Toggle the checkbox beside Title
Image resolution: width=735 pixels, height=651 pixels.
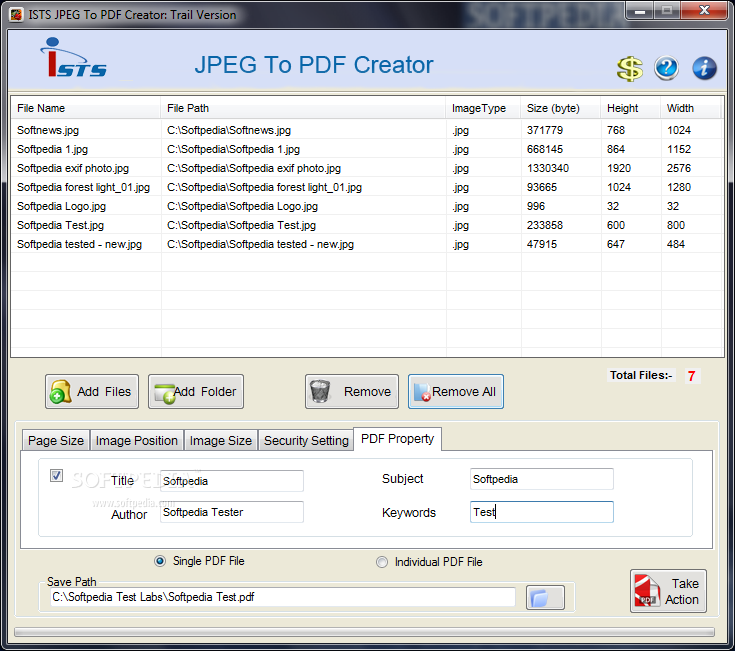point(56,476)
